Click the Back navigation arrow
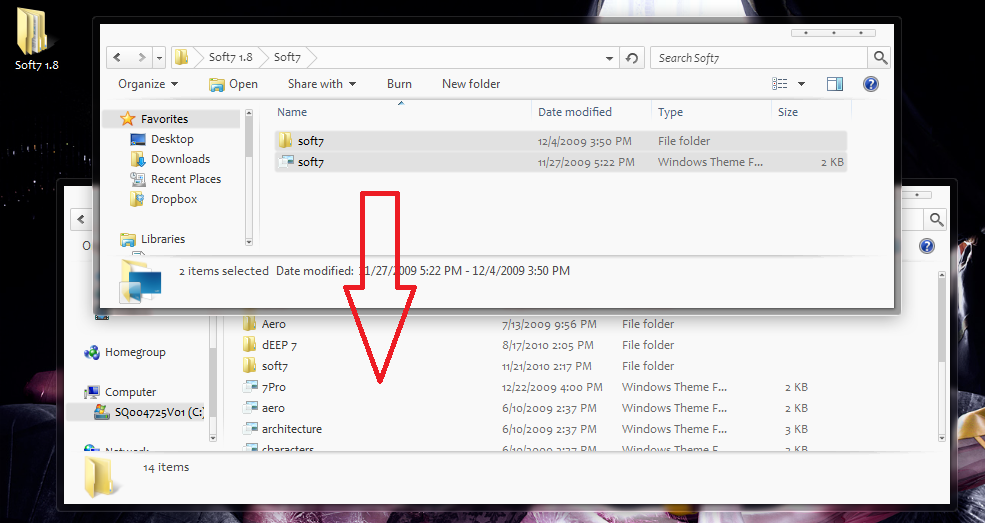The height and width of the screenshot is (523, 985). 118,58
